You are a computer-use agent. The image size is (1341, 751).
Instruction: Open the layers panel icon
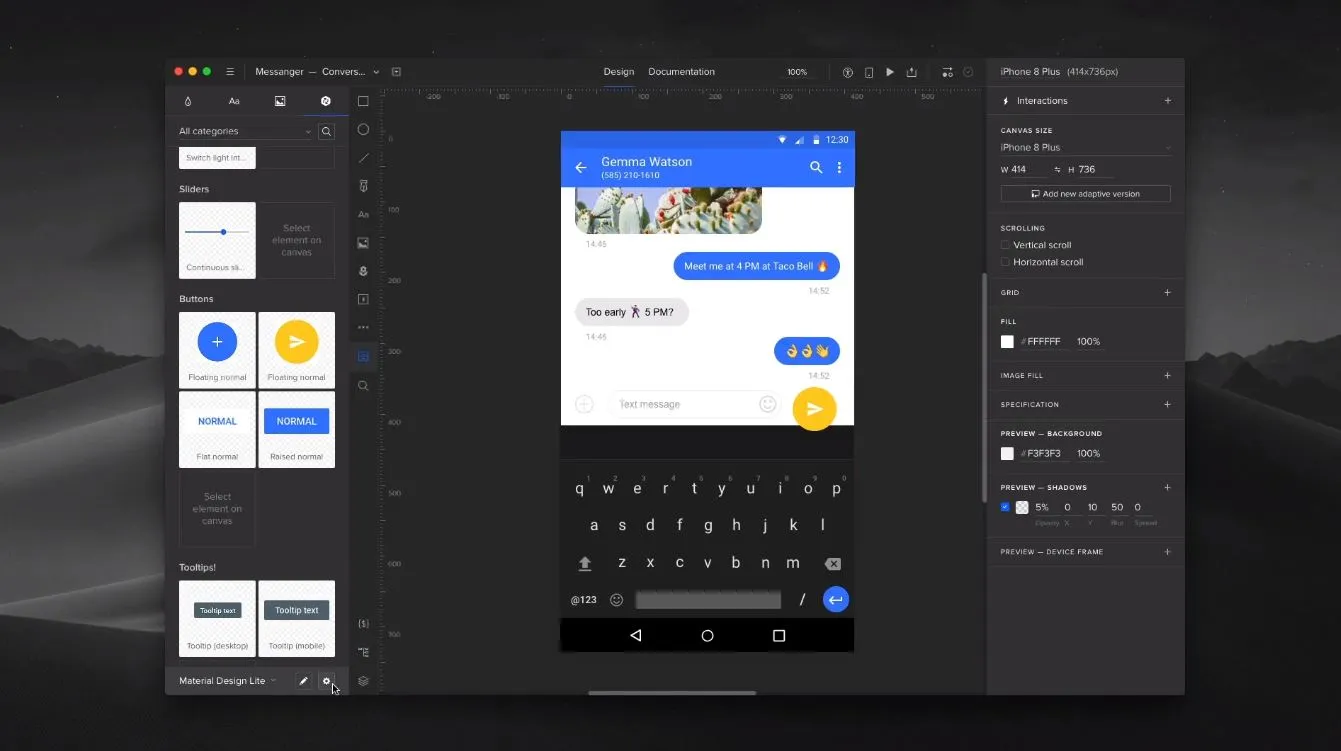(x=363, y=681)
